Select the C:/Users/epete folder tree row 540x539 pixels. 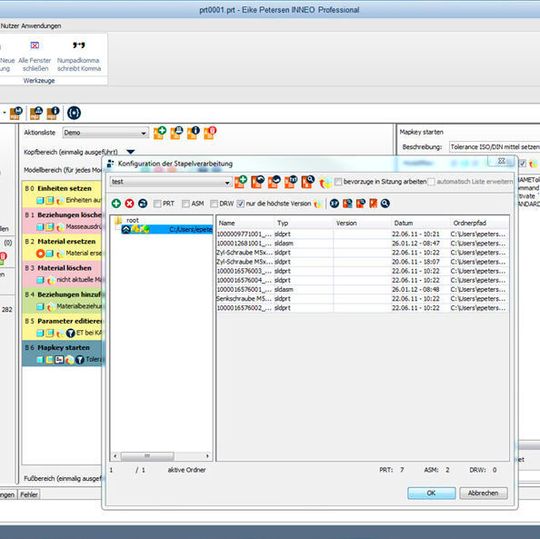click(167, 229)
